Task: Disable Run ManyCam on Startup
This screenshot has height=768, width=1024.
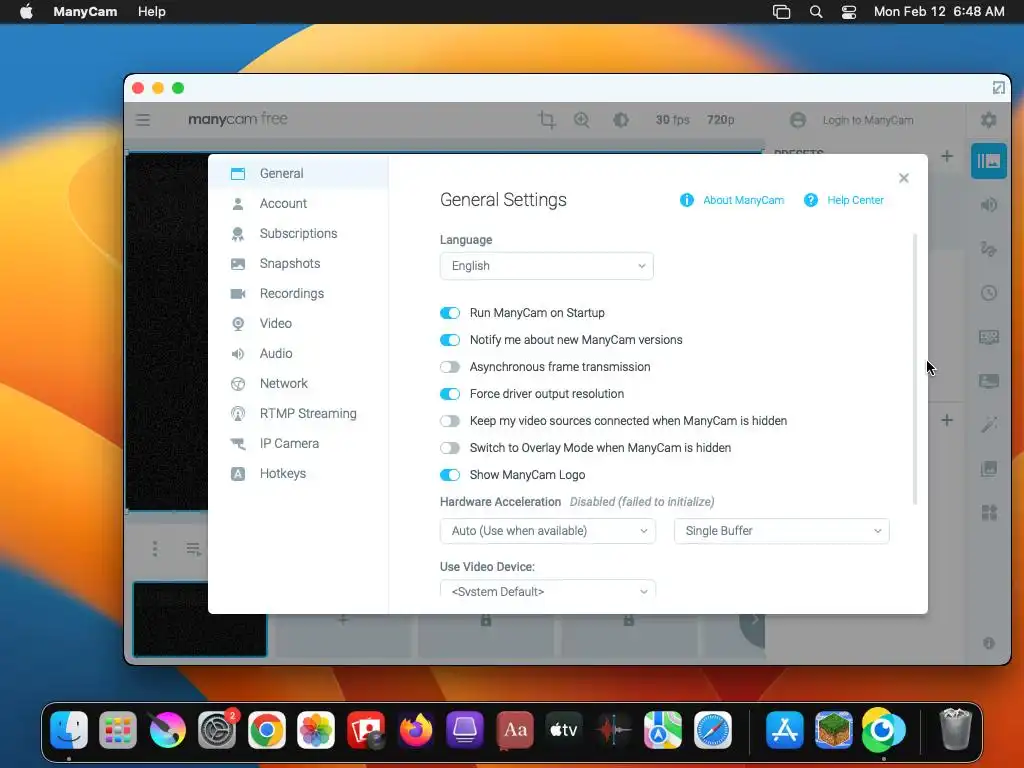Action: 449,313
